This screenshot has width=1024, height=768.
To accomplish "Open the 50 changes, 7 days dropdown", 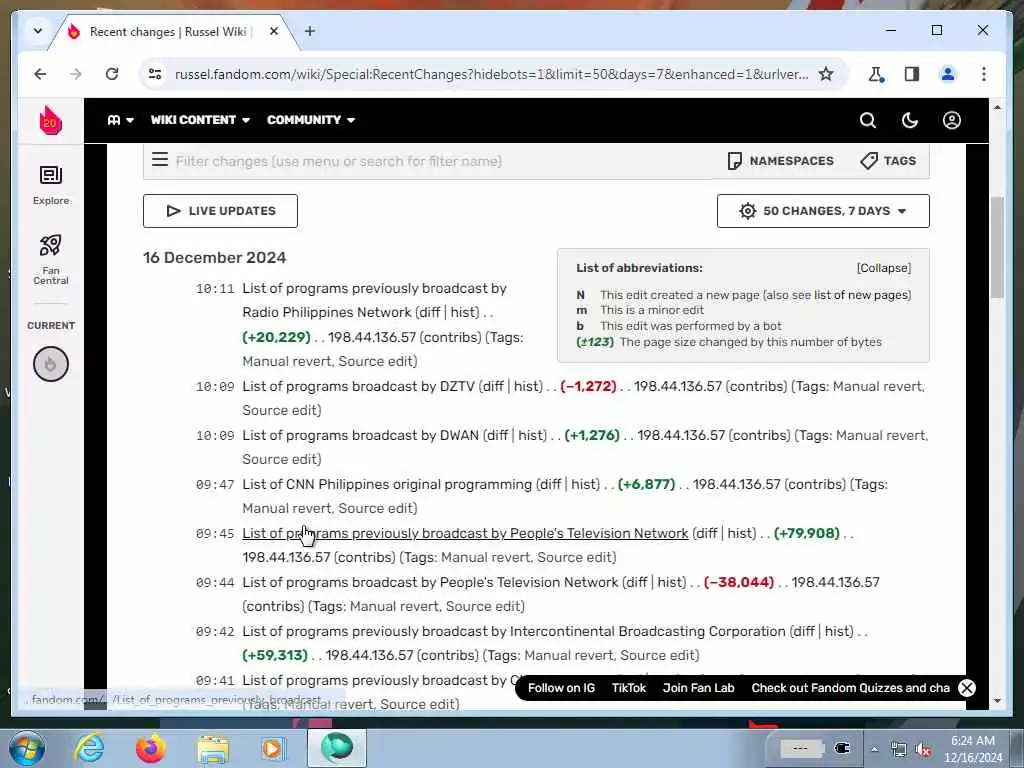I will tap(823, 211).
